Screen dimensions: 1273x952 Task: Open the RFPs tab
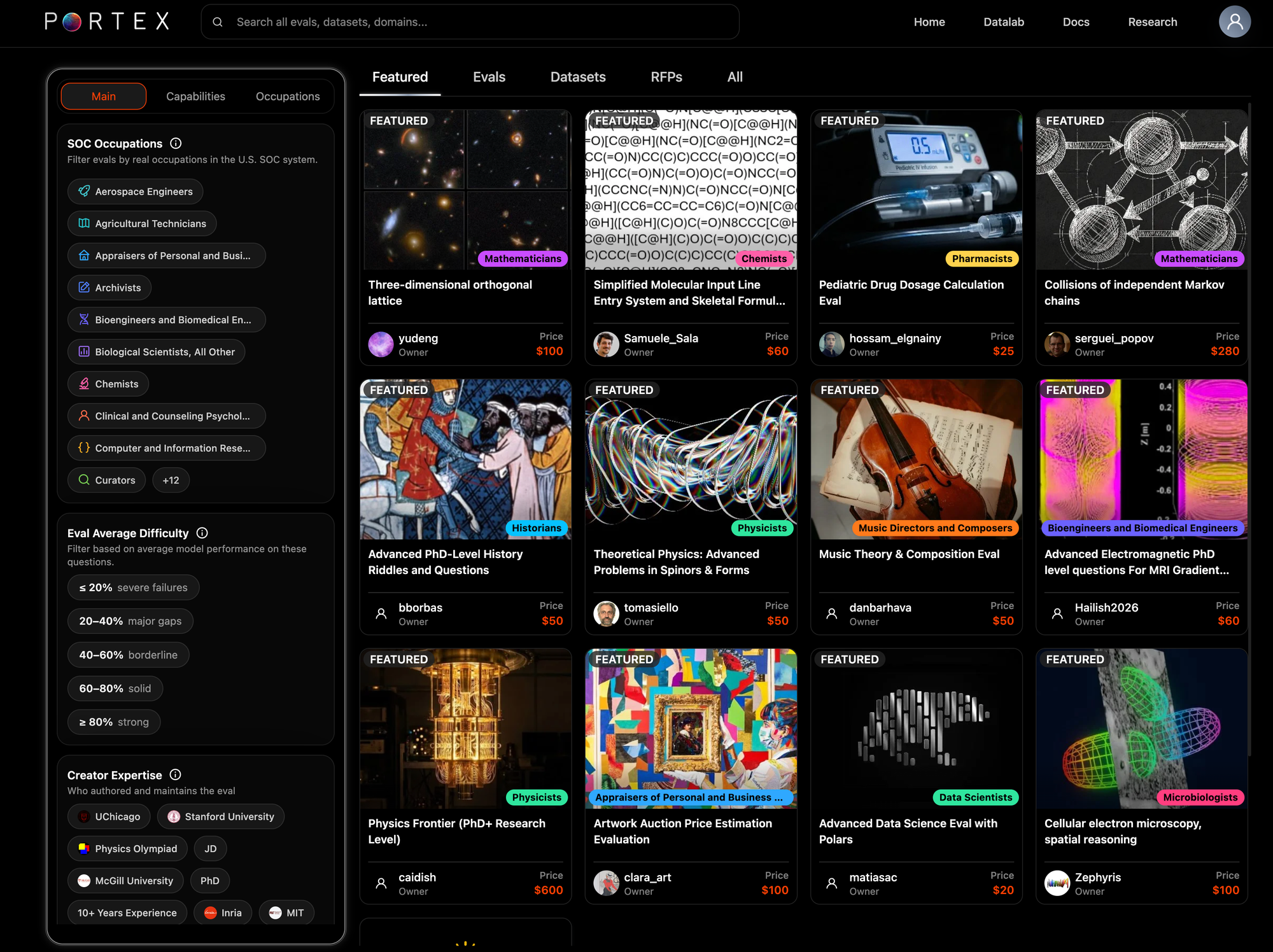point(666,77)
